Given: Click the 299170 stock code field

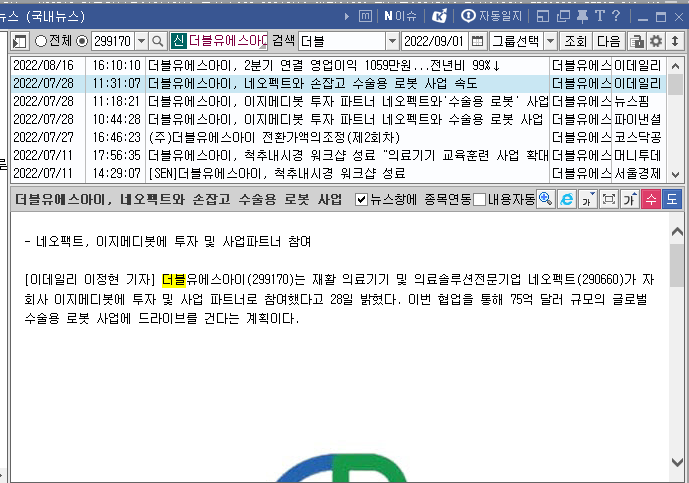Looking at the screenshot, I should 113,41.
